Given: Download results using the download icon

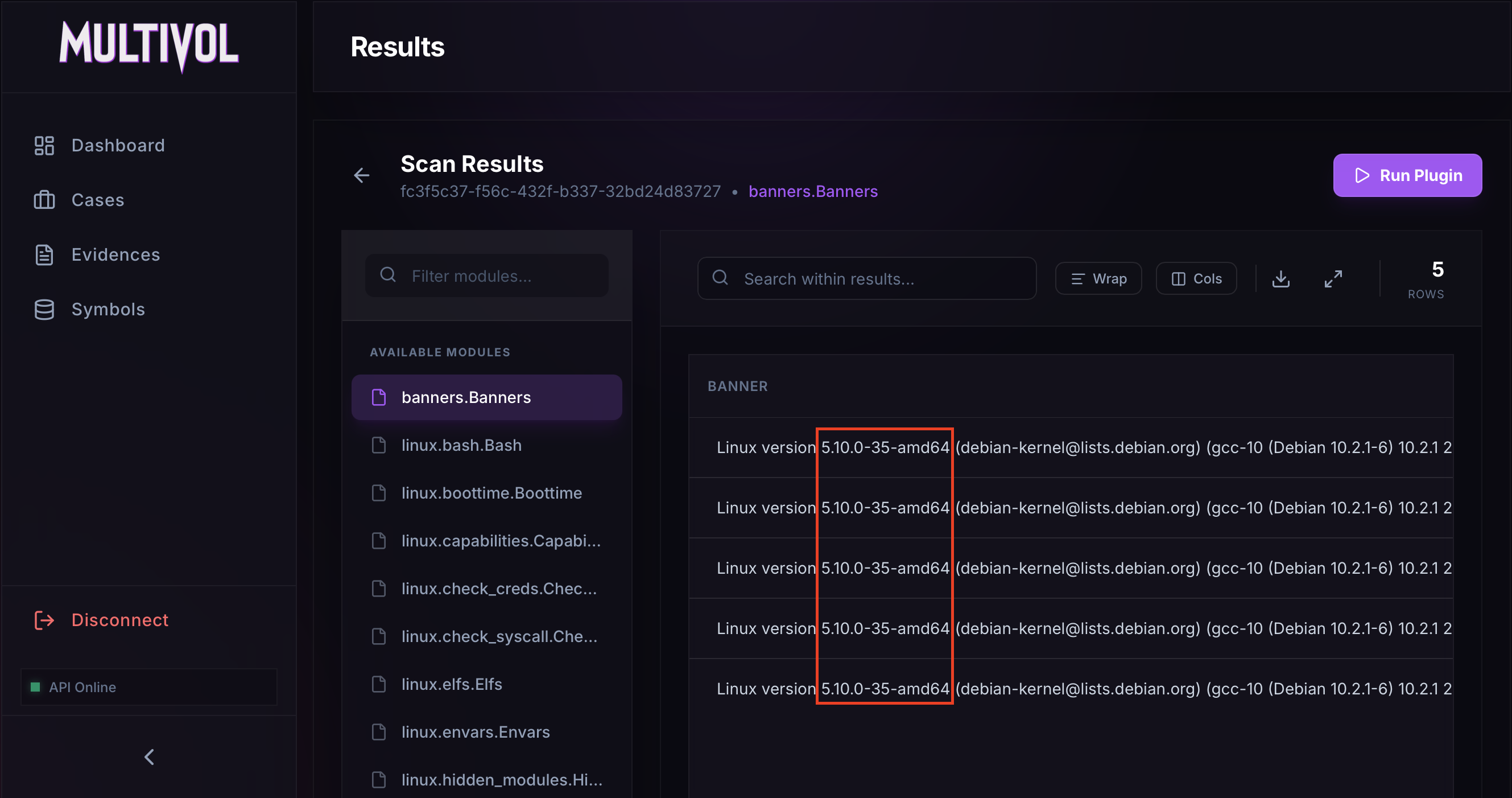Looking at the screenshot, I should (x=1280, y=279).
